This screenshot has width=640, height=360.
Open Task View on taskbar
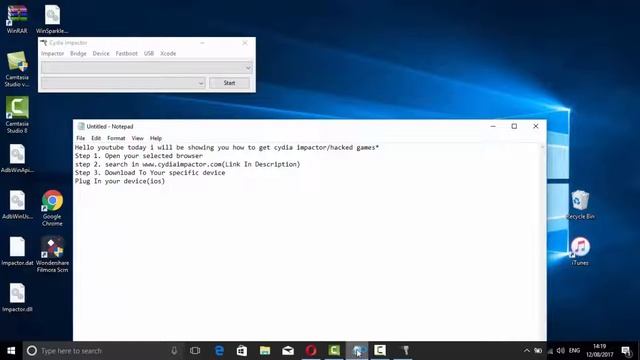pyautogui.click(x=195, y=351)
